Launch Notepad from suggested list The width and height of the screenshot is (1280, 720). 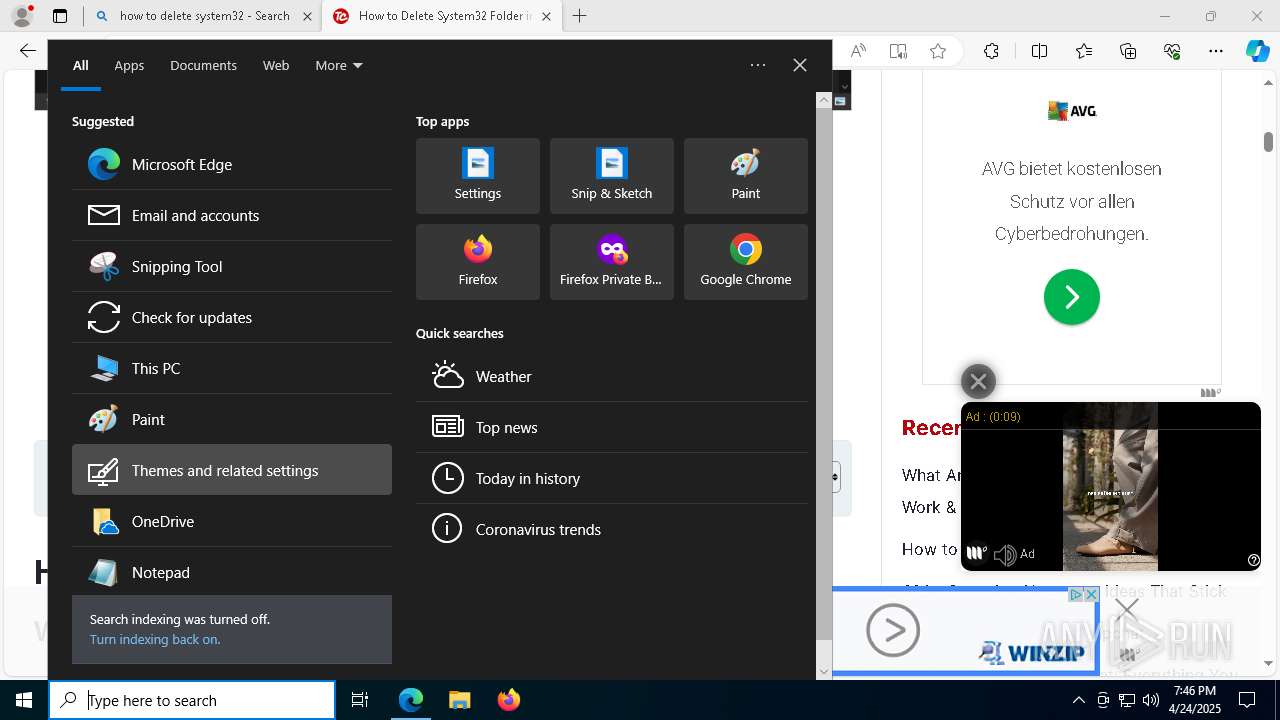point(232,572)
